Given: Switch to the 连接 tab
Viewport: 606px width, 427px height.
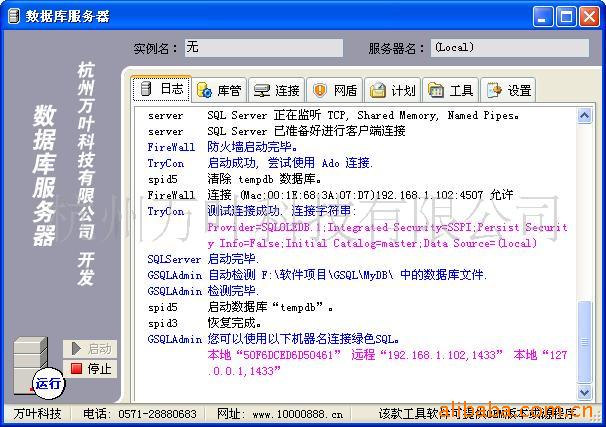Looking at the screenshot, I should coord(277,90).
